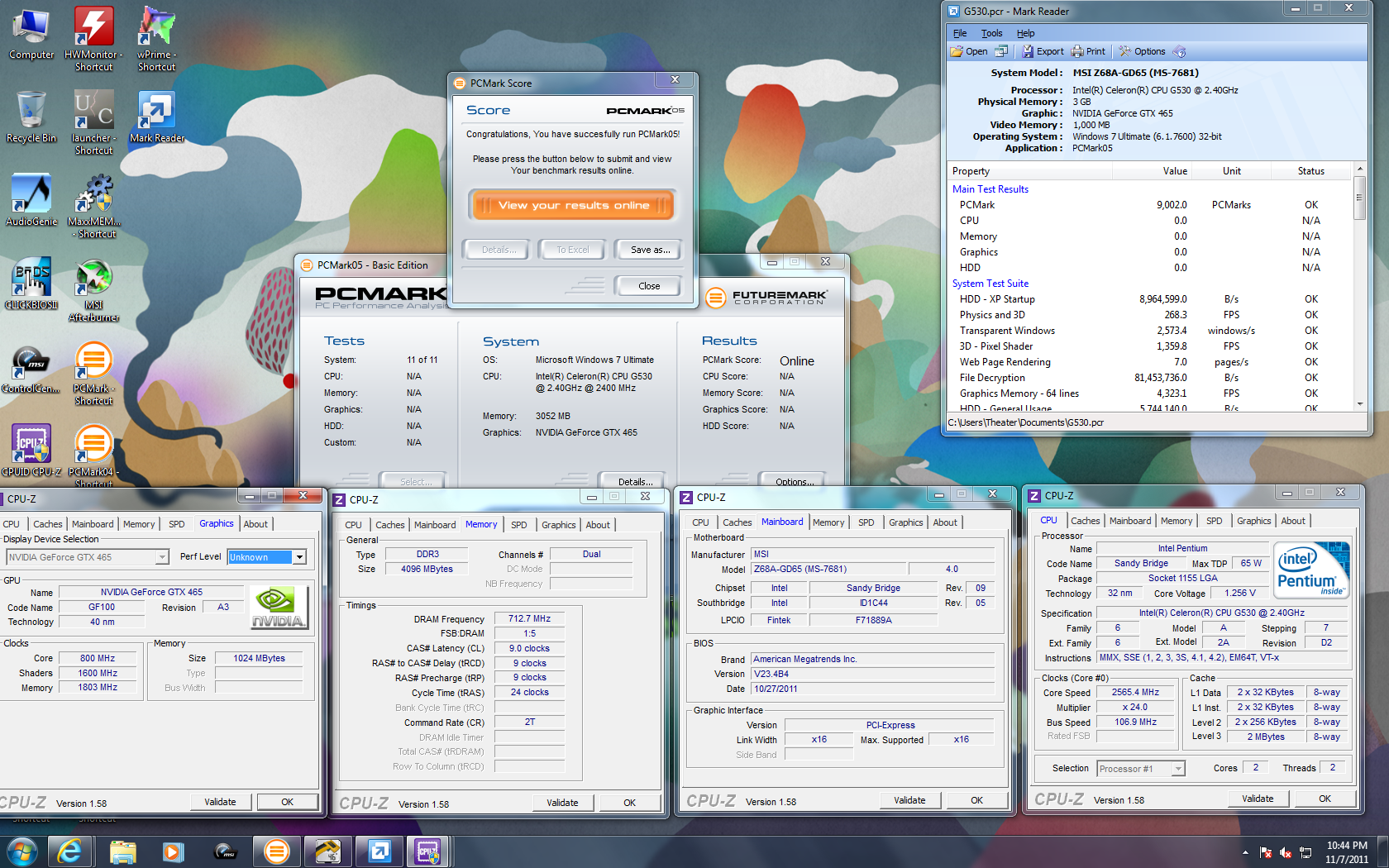The image size is (1389, 868).
Task: Switch to SPD tab in Memory-tab CPU-Z window
Action: pos(518,525)
